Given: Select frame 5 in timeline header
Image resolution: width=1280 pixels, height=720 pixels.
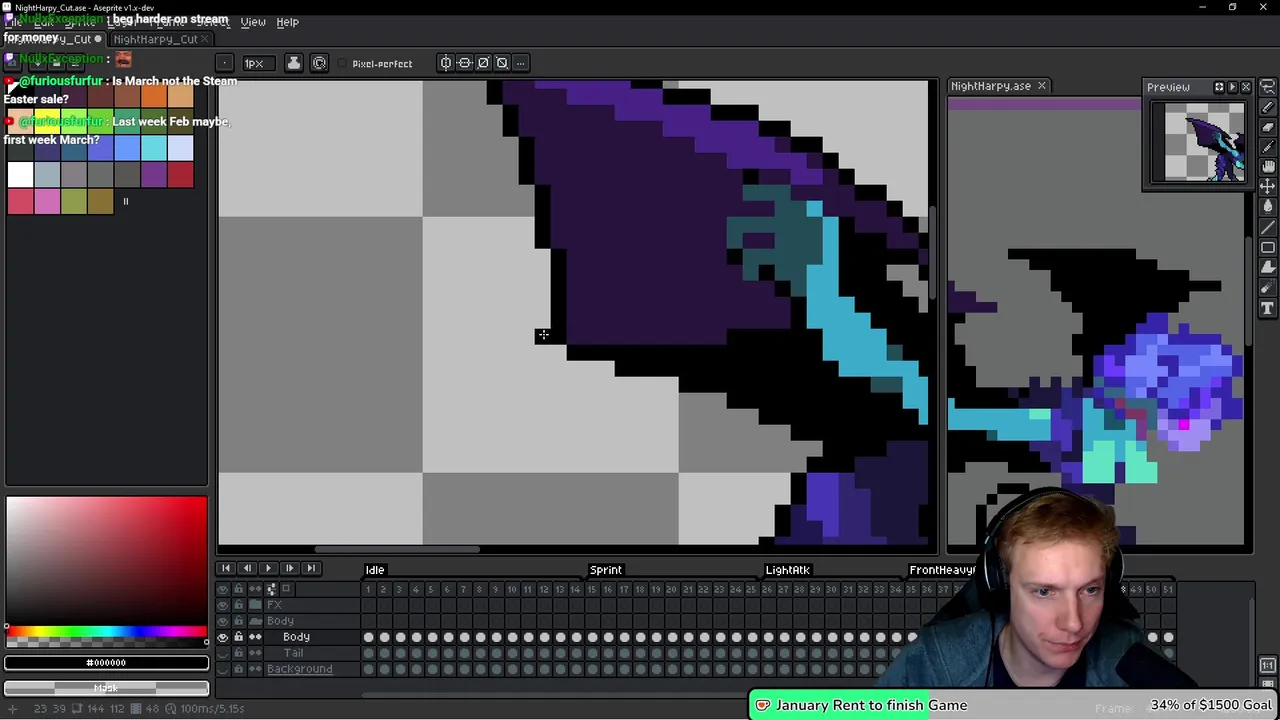Looking at the screenshot, I should pos(431,589).
